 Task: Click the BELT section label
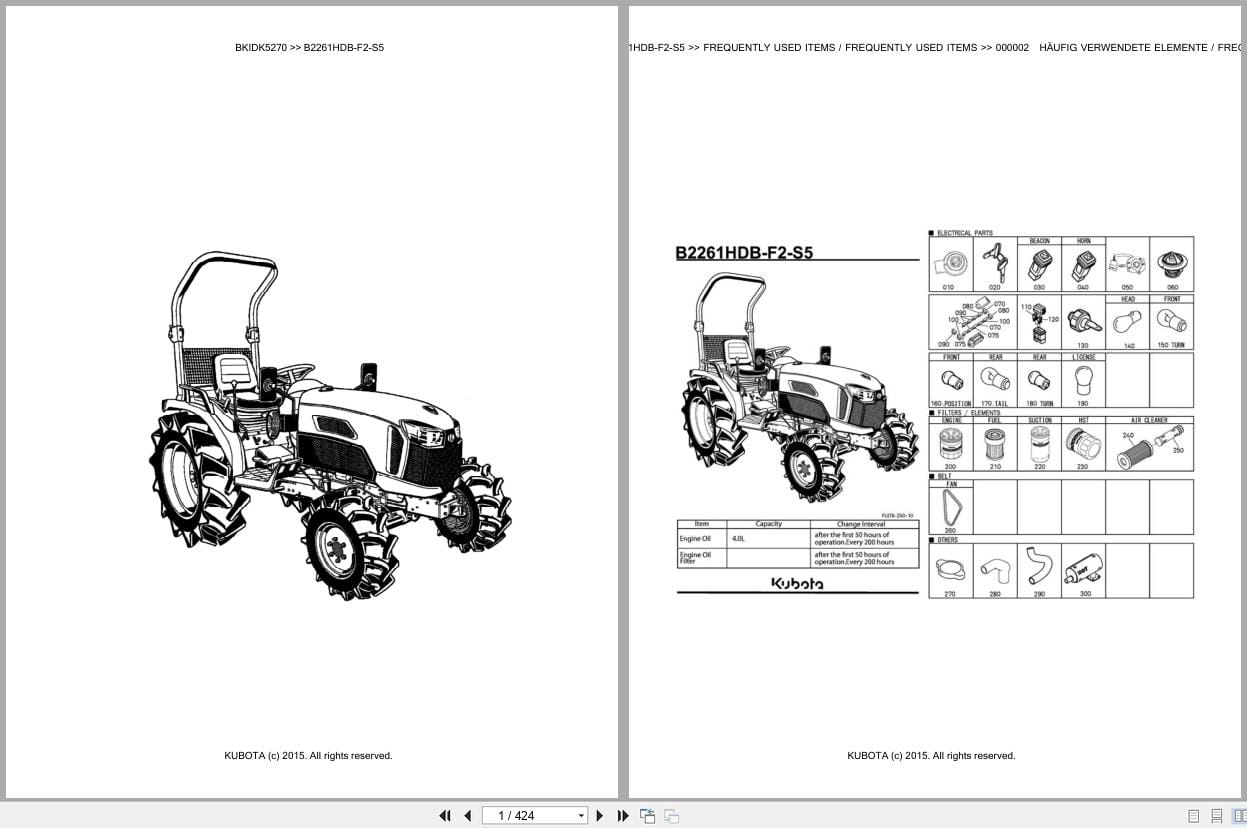coord(945,477)
